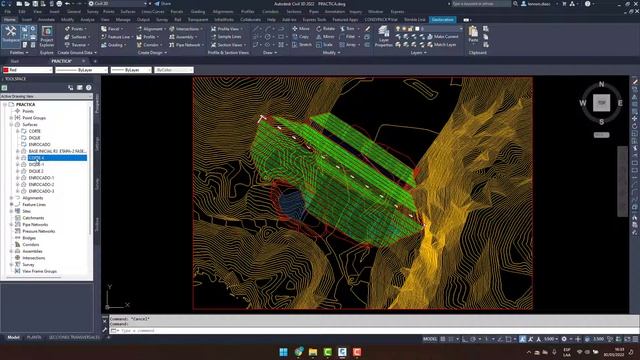Open Windows Start menu on taskbar
The width and height of the screenshot is (640, 360).
point(283,352)
